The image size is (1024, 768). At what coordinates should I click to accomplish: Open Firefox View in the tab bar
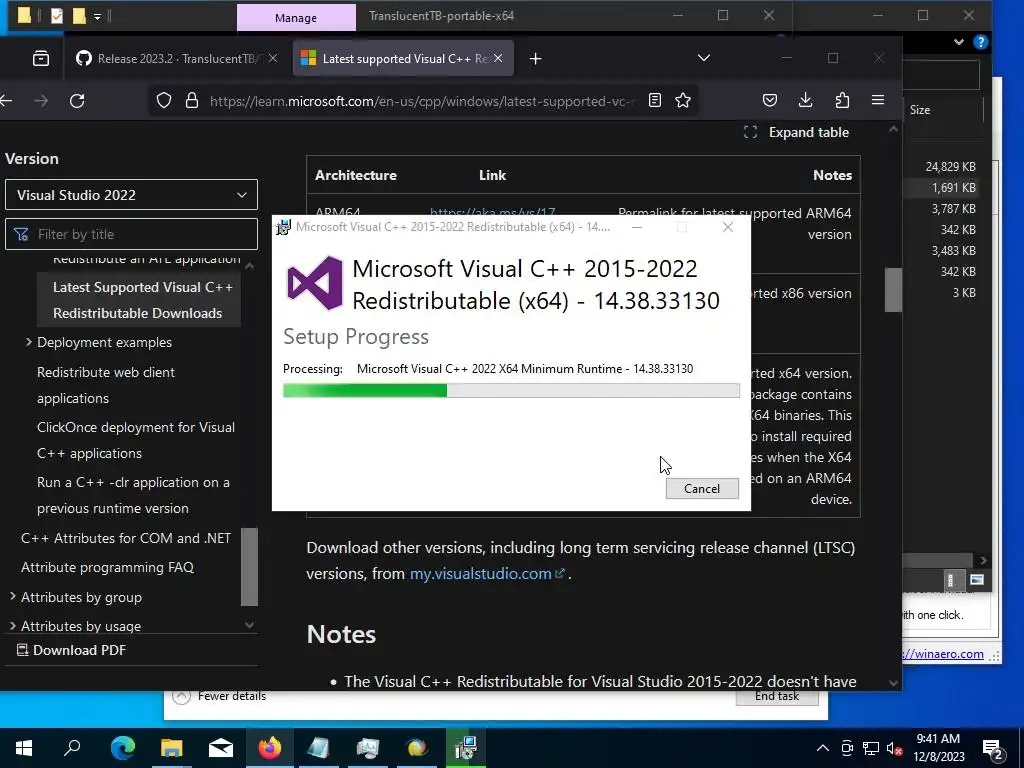pos(40,59)
